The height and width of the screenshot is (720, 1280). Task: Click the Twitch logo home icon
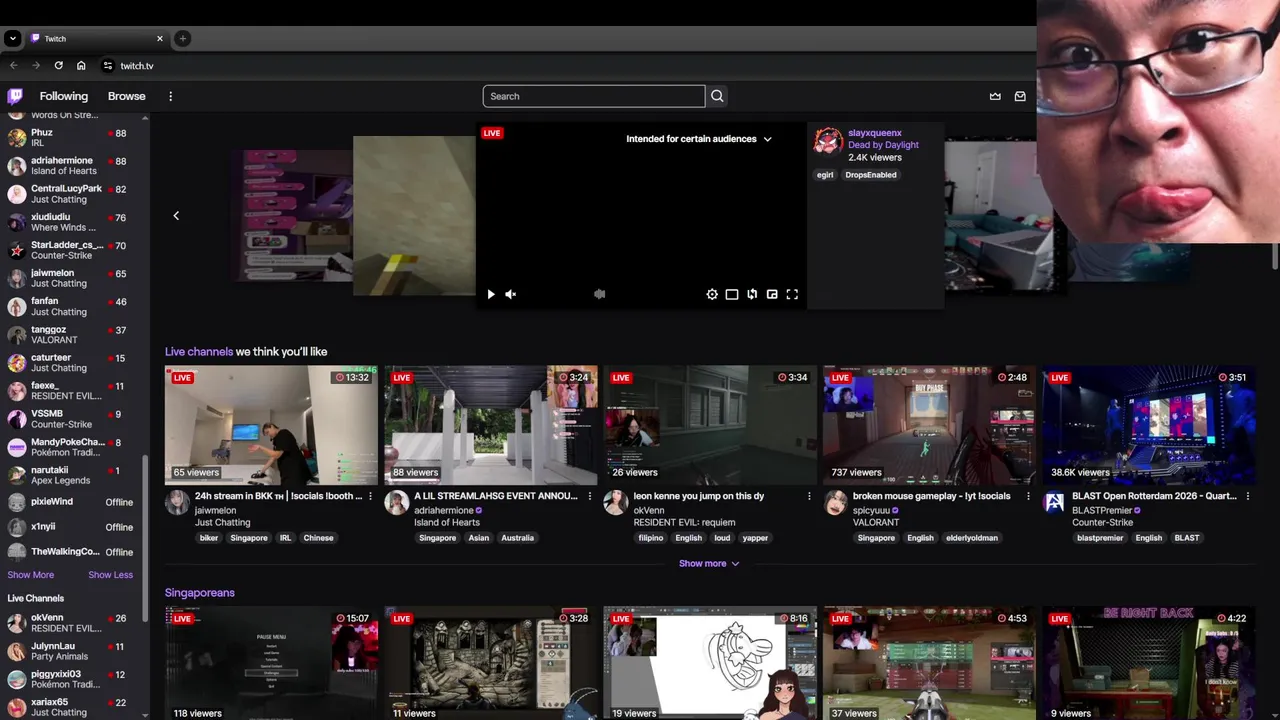tap(15, 96)
